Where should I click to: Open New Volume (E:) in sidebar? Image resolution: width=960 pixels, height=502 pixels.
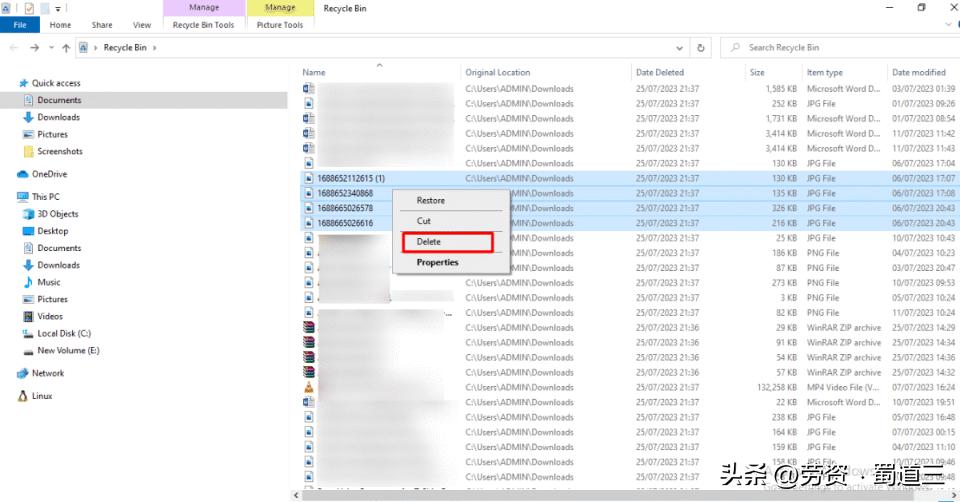point(68,351)
